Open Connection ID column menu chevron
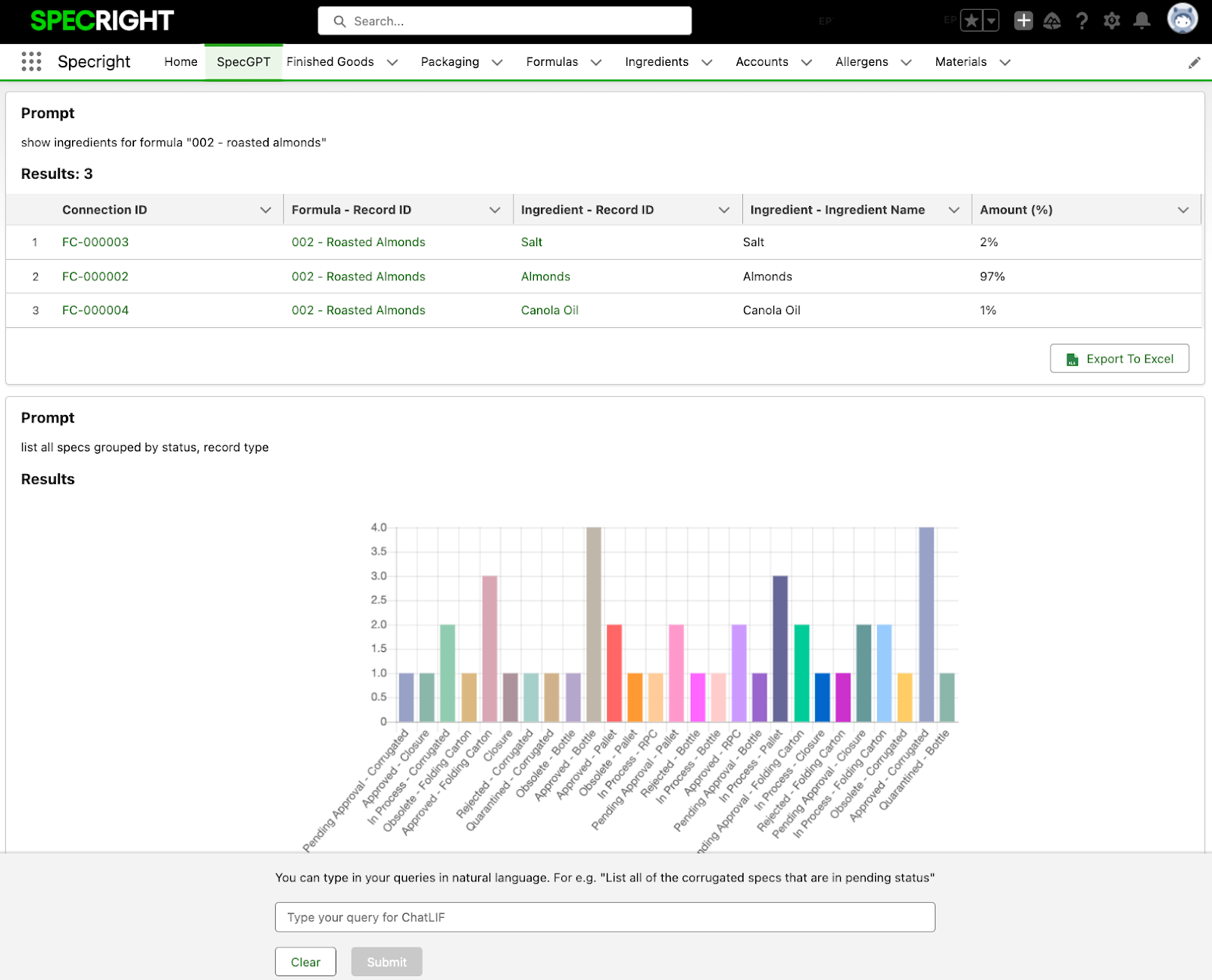 265,210
